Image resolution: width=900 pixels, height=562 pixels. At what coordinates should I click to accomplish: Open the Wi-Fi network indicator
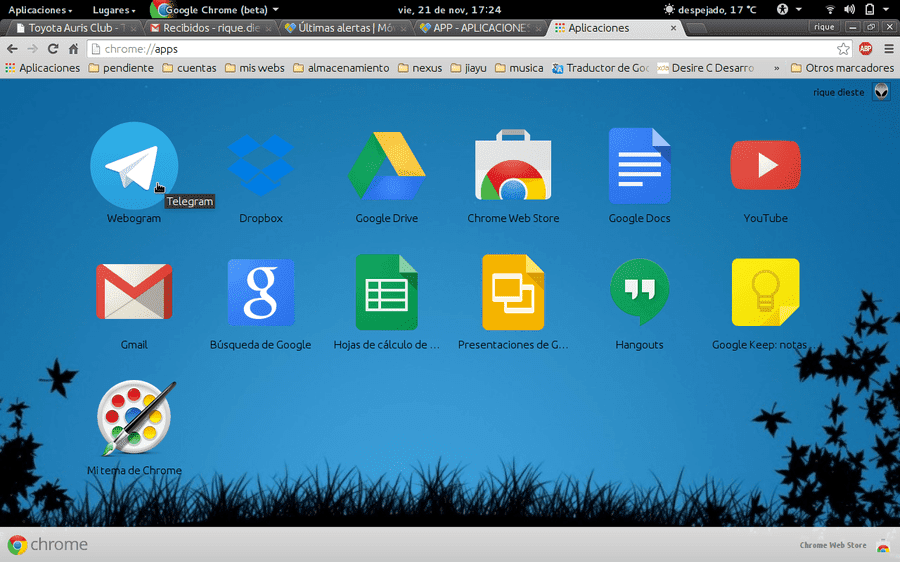[830, 9]
